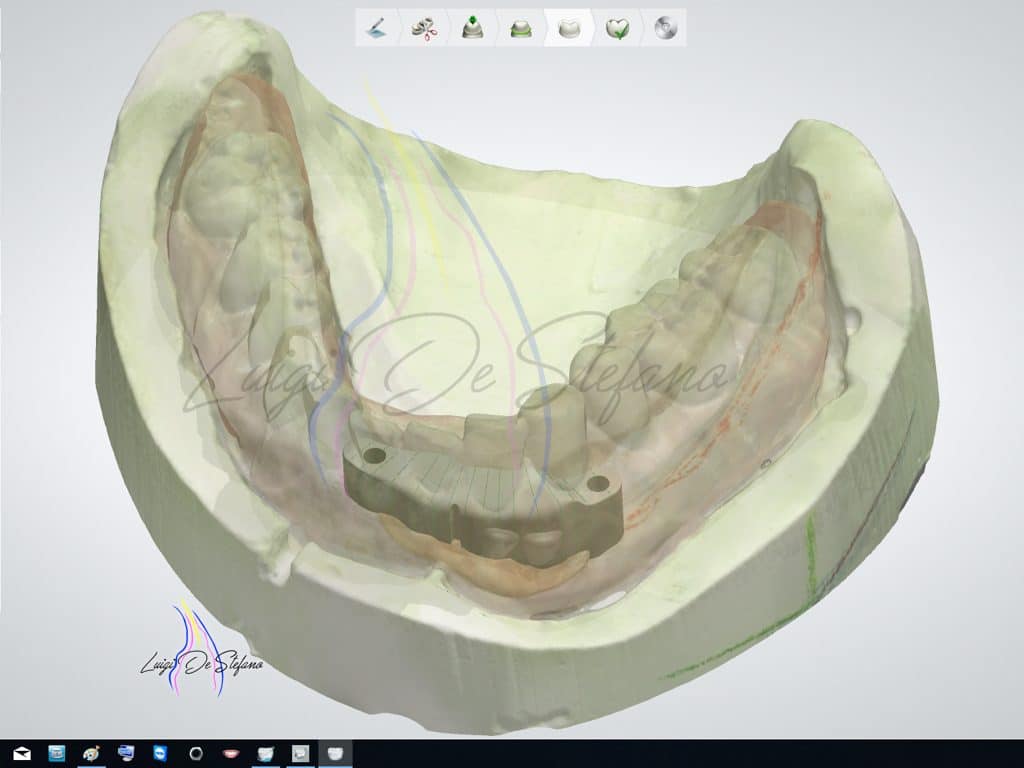
Task: Click the active plain tooth design step
Action: pos(568,28)
